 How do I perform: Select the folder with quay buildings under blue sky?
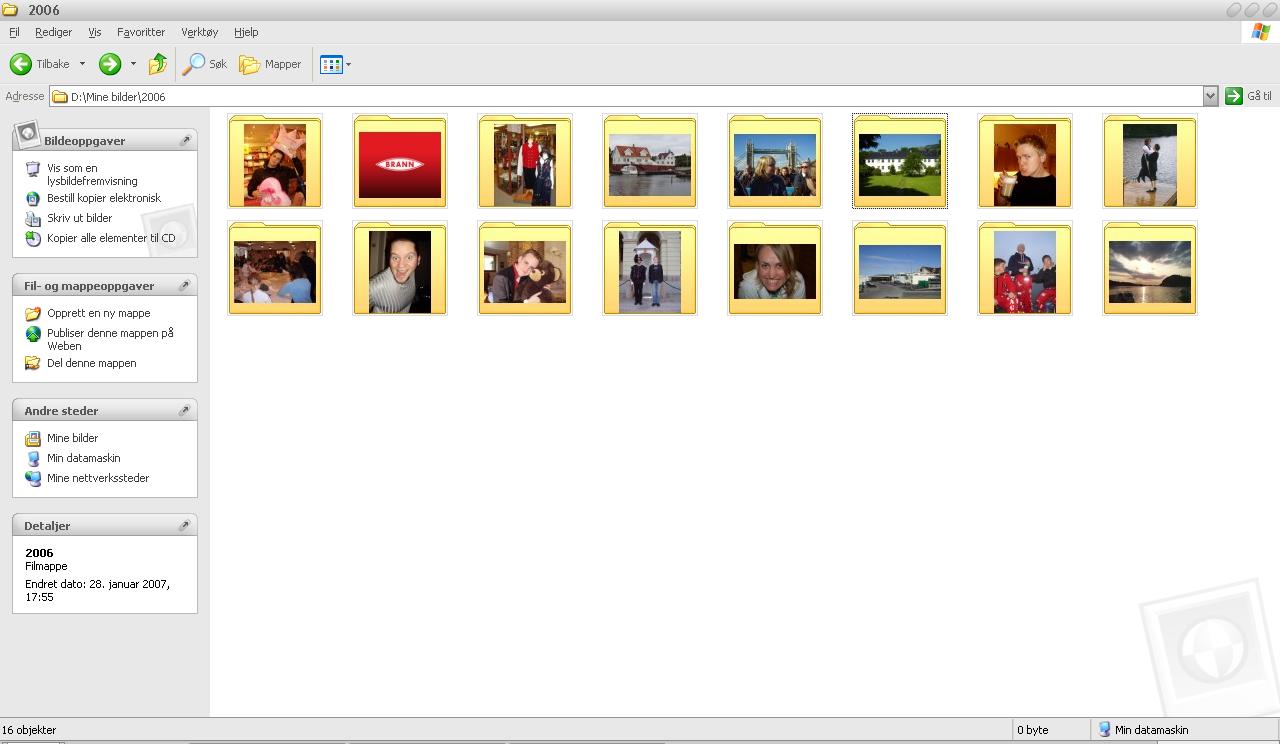900,268
